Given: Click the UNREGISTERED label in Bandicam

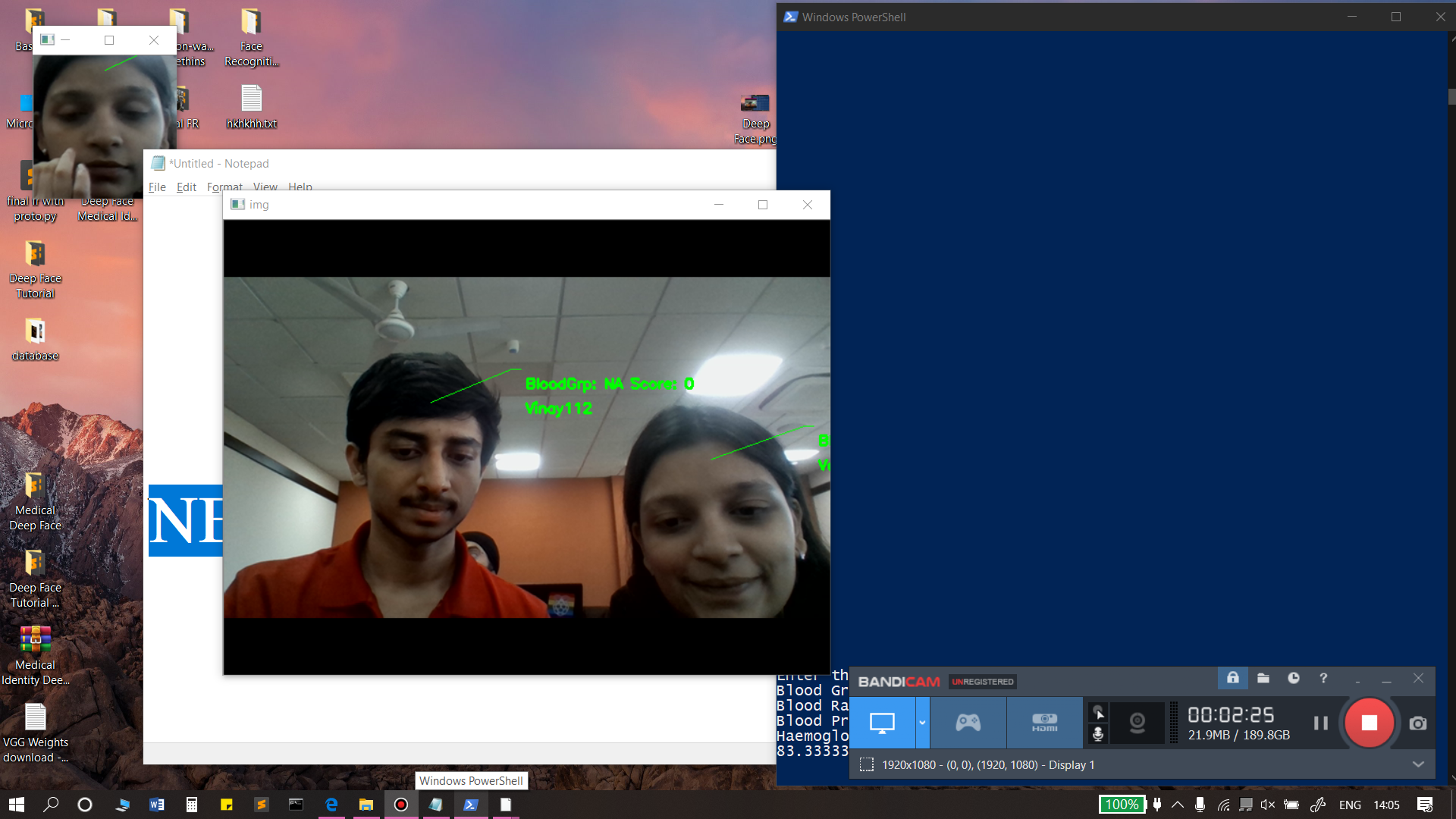Looking at the screenshot, I should pyautogui.click(x=984, y=681).
